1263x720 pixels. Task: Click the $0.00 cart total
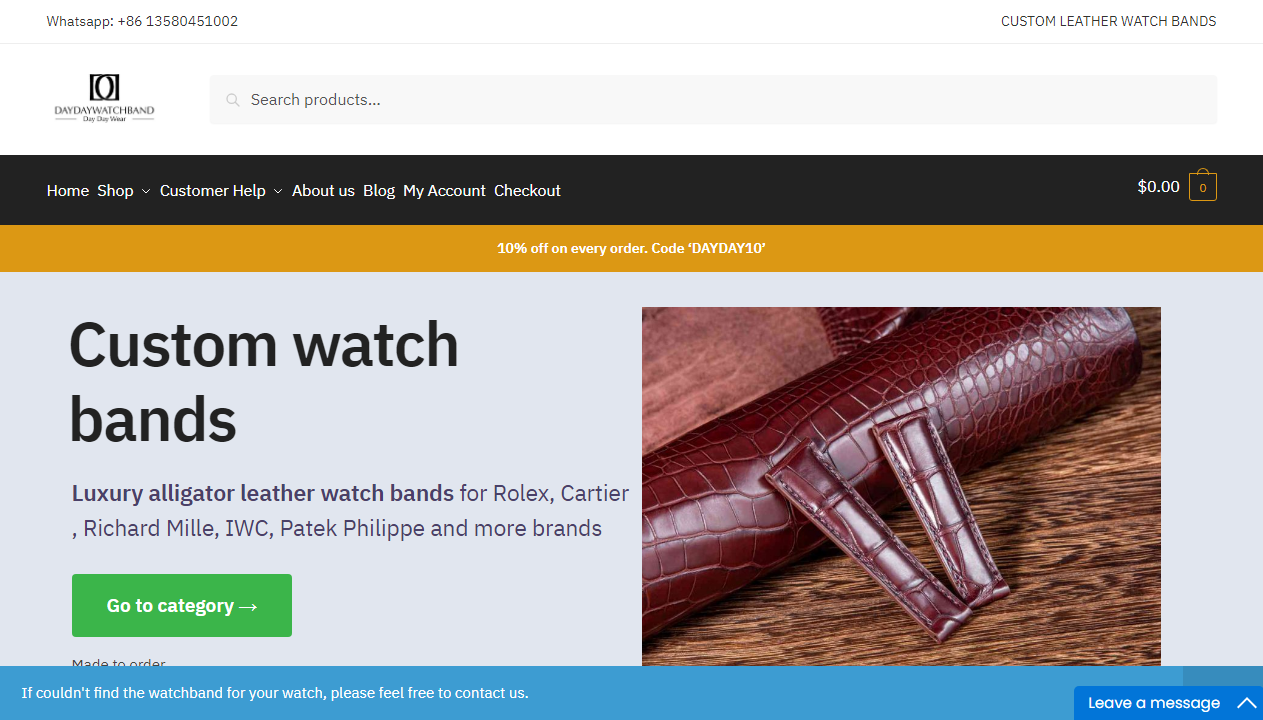tap(1159, 186)
